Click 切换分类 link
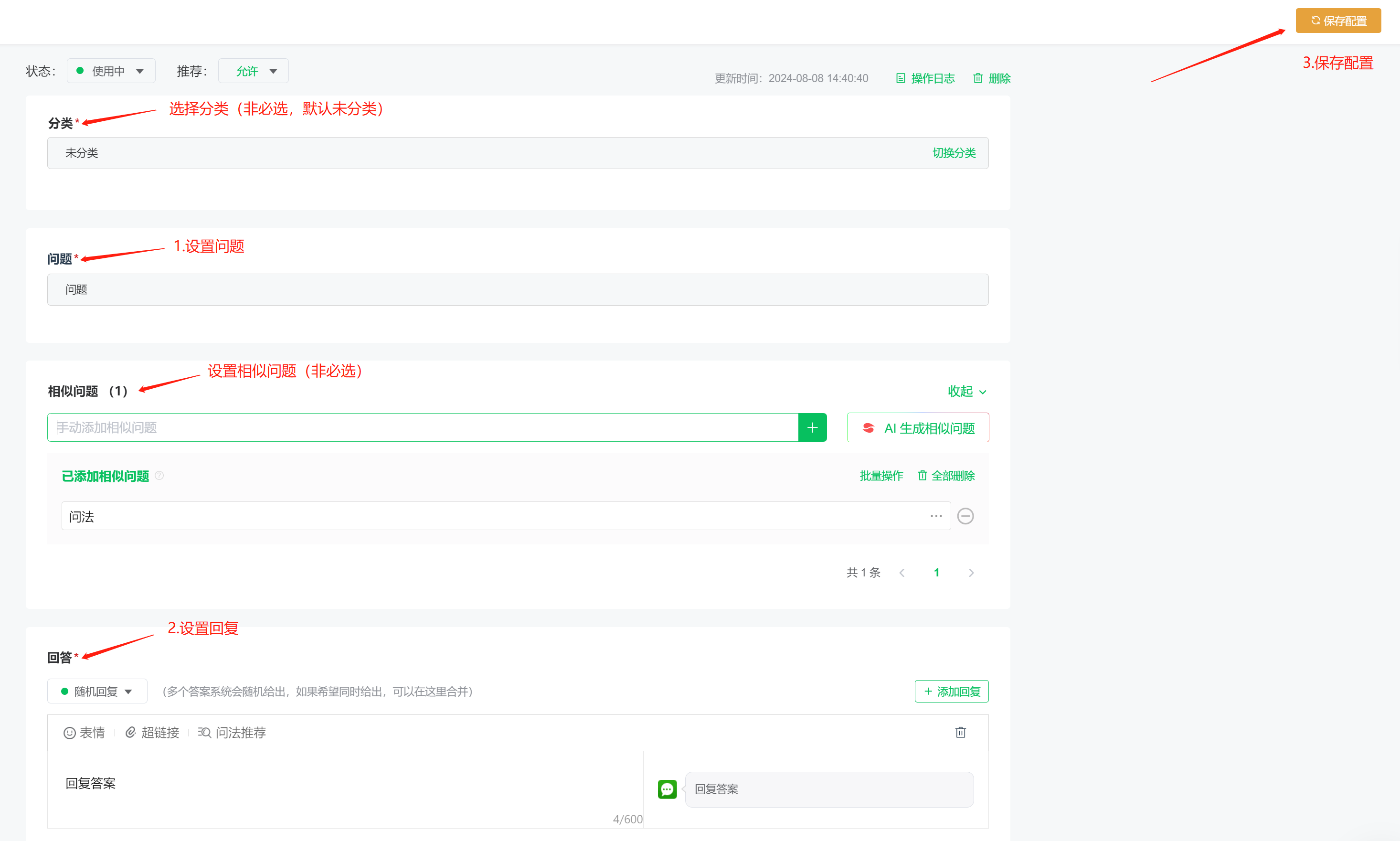 point(954,153)
